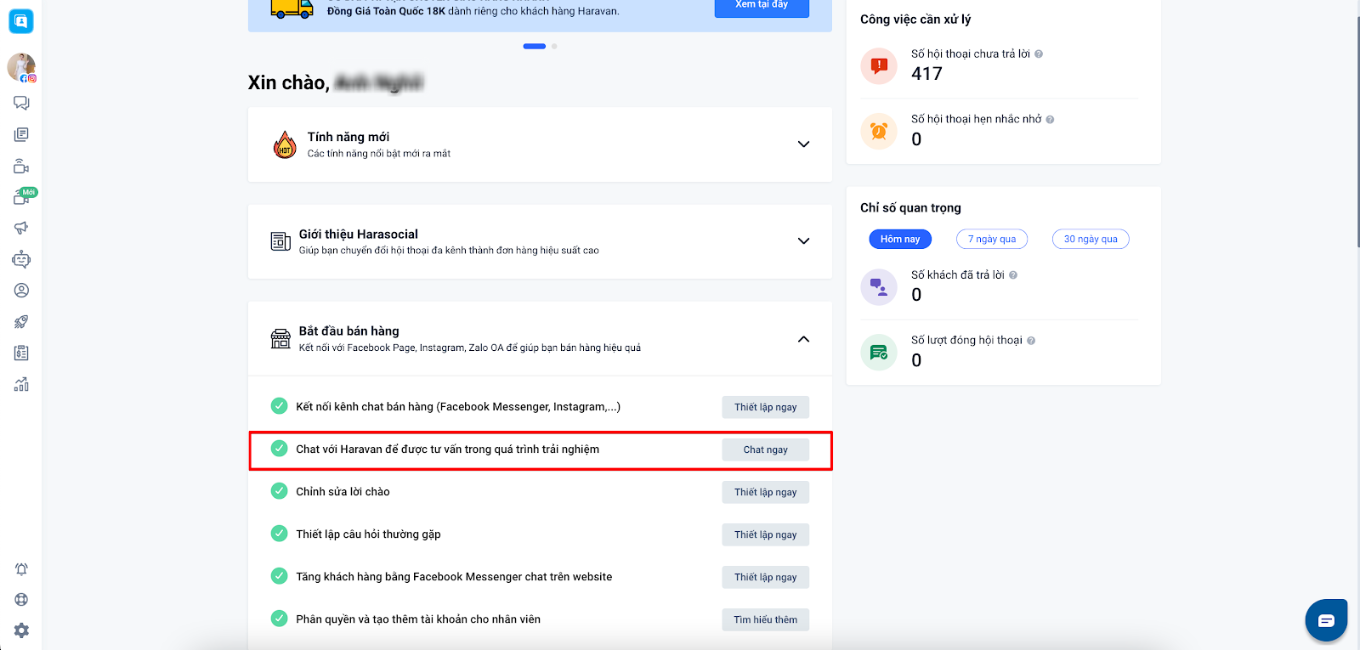Click the Công việc cần xử lý heading
This screenshot has height=650, width=1360.
pyautogui.click(x=915, y=19)
